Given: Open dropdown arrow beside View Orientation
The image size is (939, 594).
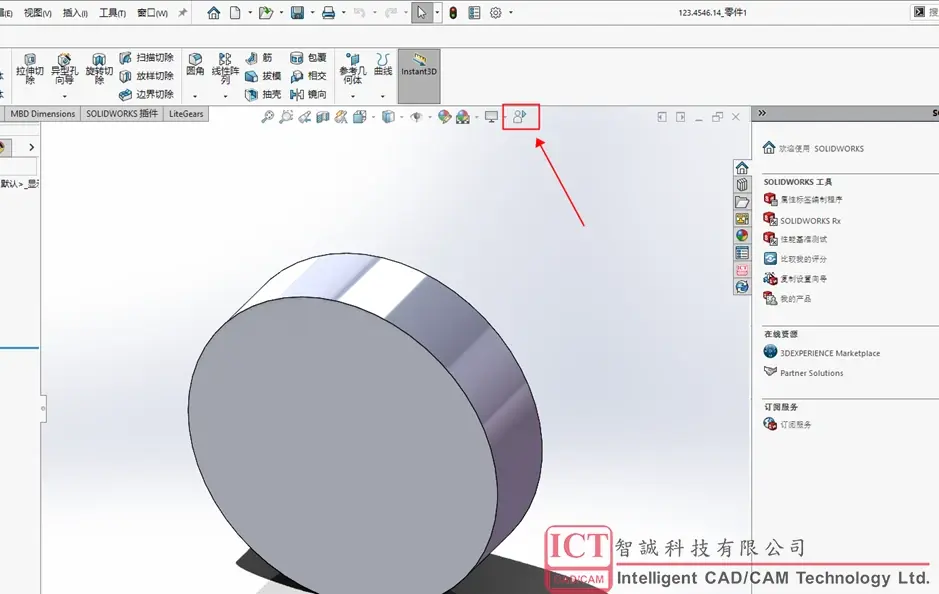Looking at the screenshot, I should 373,117.
